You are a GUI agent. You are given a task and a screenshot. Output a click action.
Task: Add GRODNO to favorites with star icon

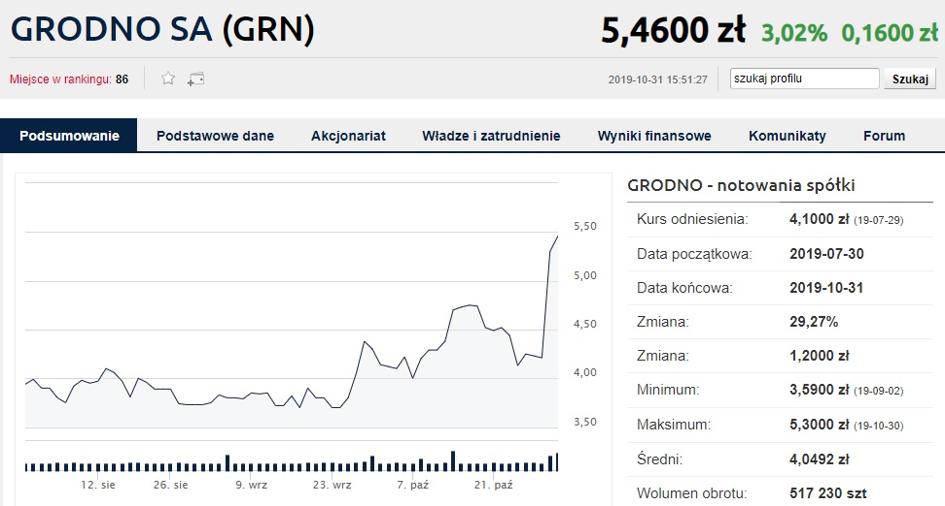pos(168,78)
